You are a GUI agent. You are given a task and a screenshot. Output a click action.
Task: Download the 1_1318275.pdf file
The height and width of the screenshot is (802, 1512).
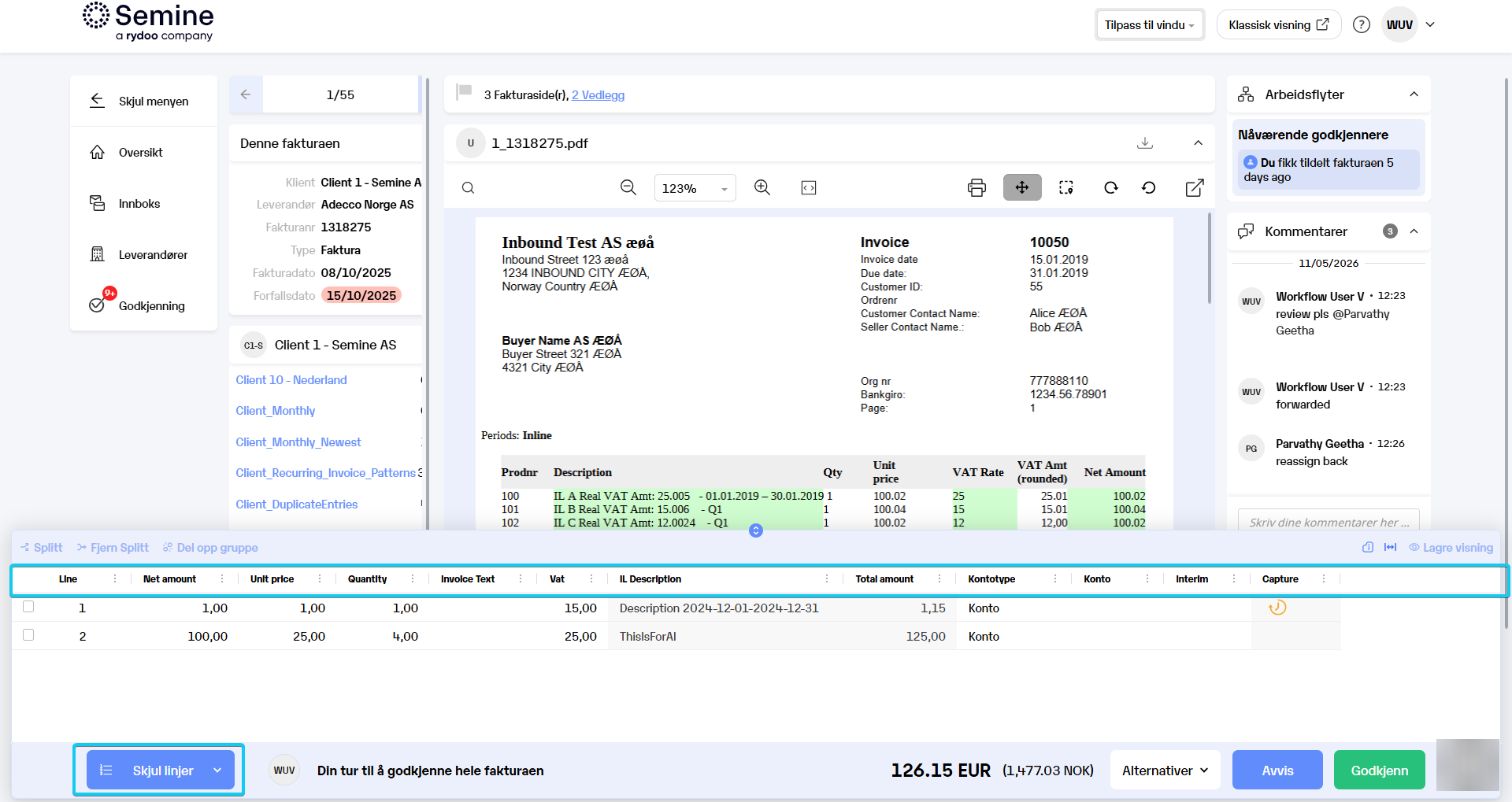(1145, 142)
